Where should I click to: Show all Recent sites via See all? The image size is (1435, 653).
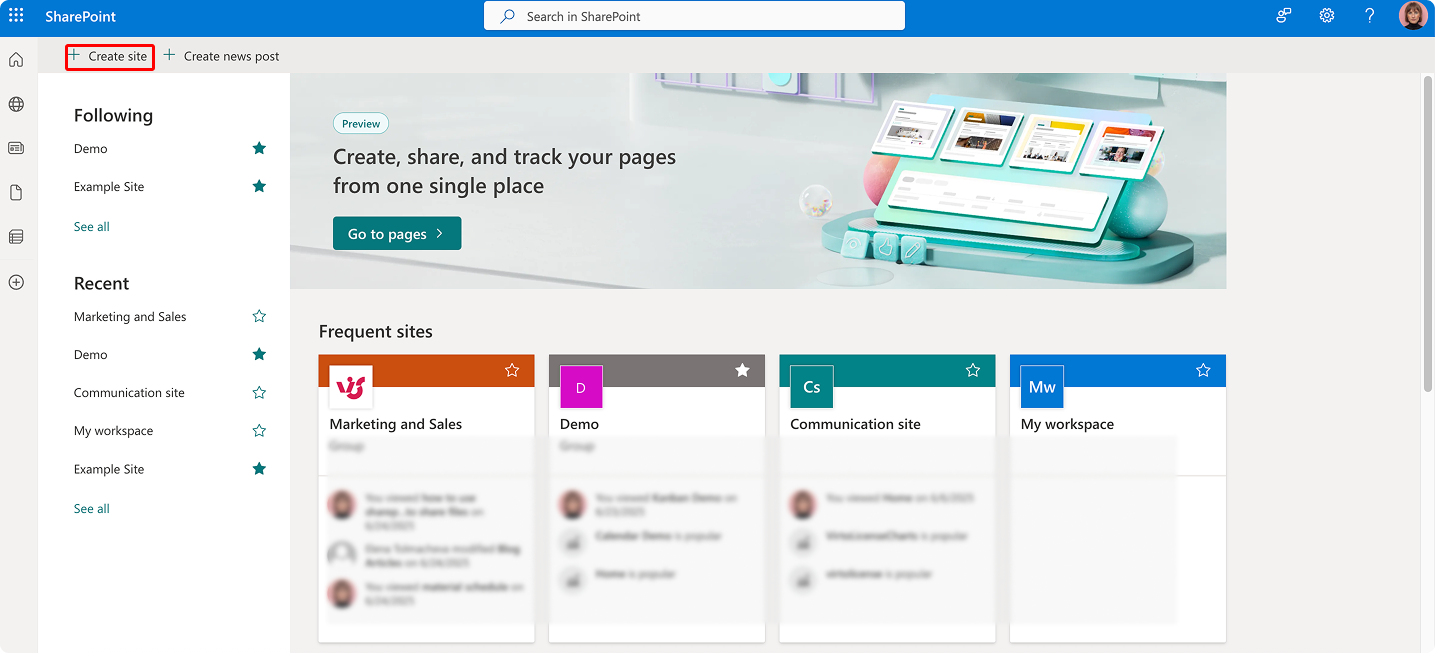click(x=91, y=508)
